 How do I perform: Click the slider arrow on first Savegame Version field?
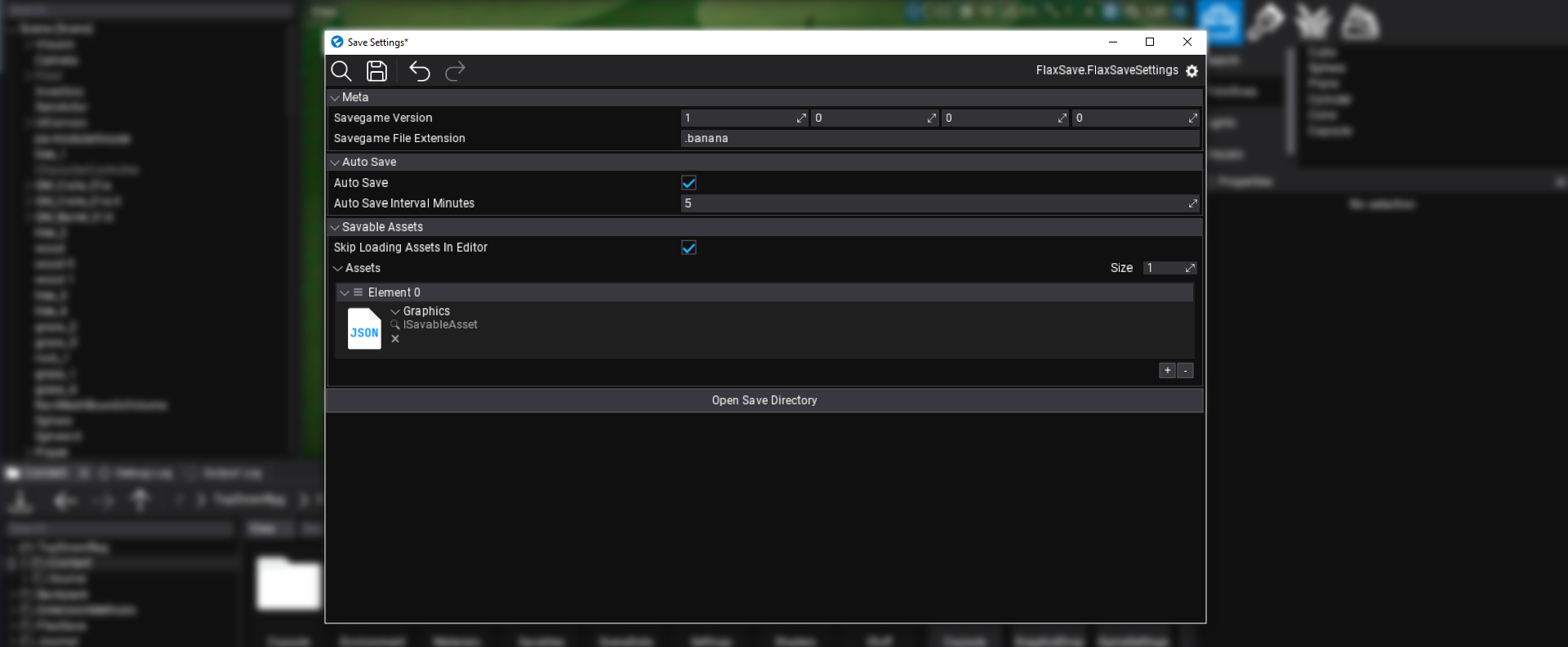coord(801,118)
